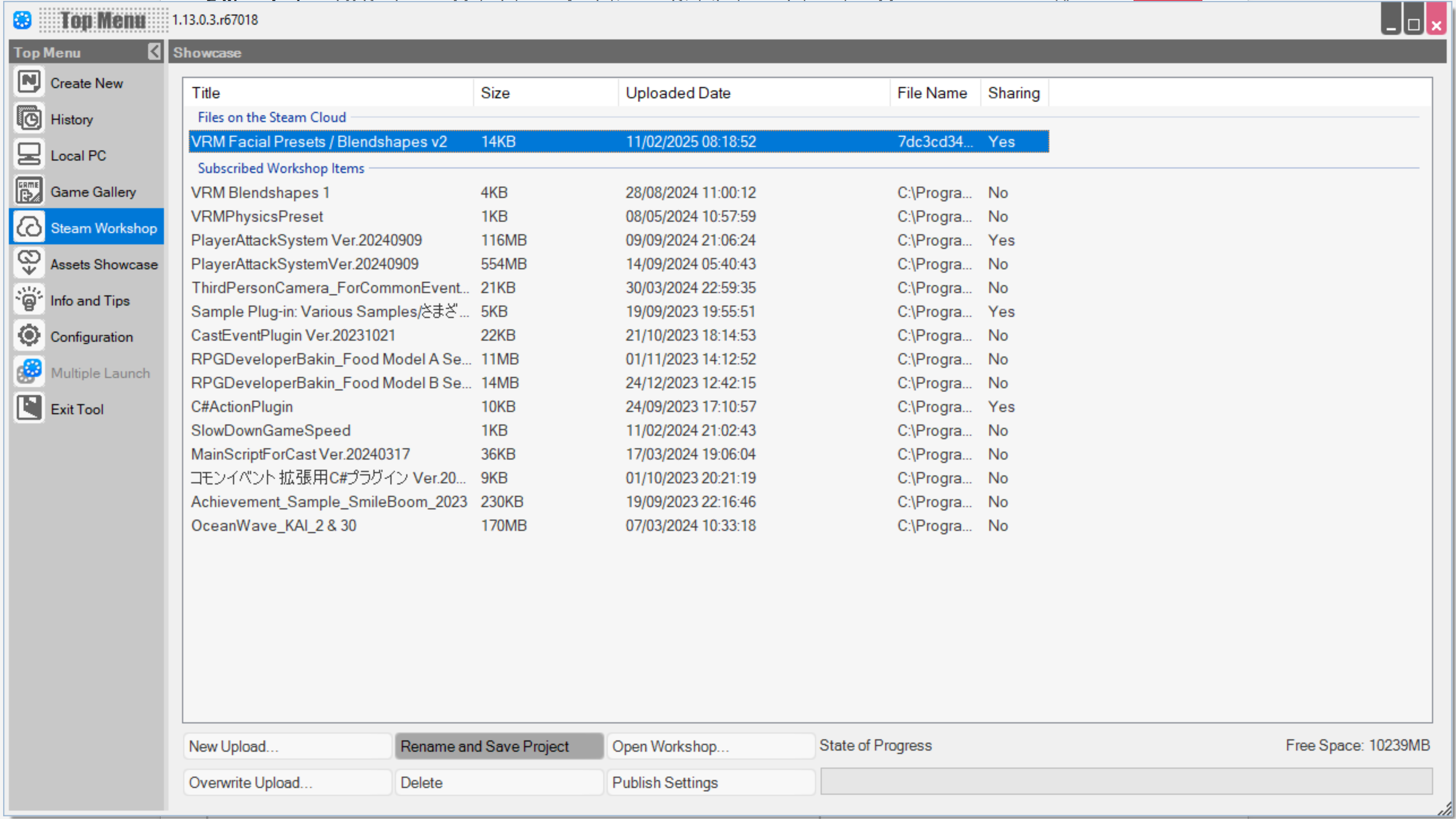Click the Create New icon
1456x819 pixels.
29,82
